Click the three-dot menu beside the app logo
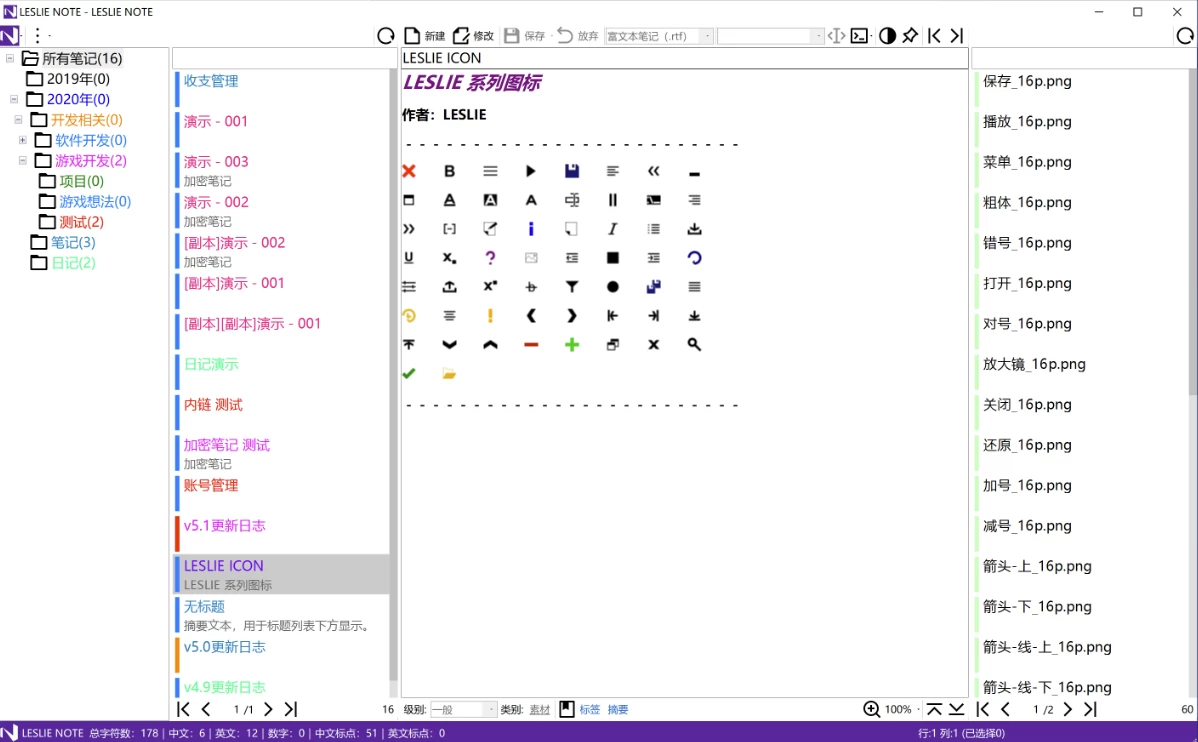 37,36
